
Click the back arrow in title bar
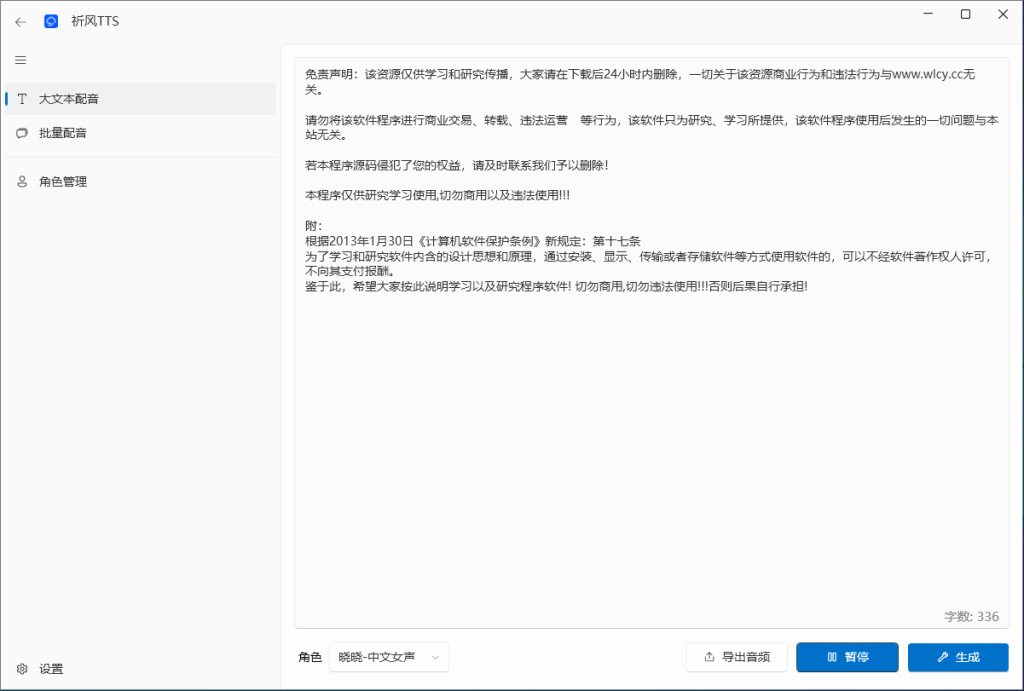click(x=21, y=21)
